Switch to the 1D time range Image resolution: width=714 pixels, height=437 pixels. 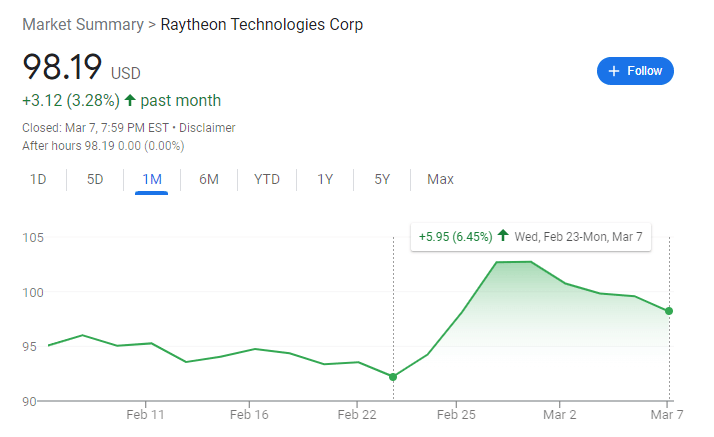pyautogui.click(x=38, y=180)
